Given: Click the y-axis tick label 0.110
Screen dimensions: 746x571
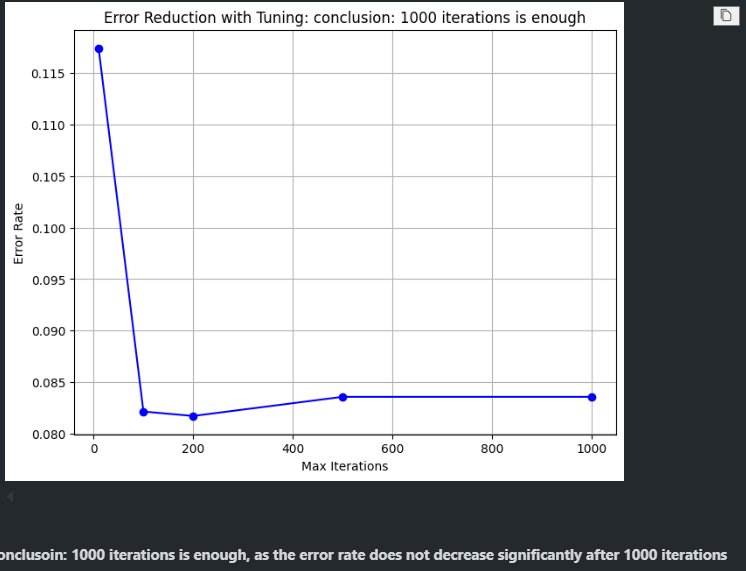Looking at the screenshot, I should point(46,126).
